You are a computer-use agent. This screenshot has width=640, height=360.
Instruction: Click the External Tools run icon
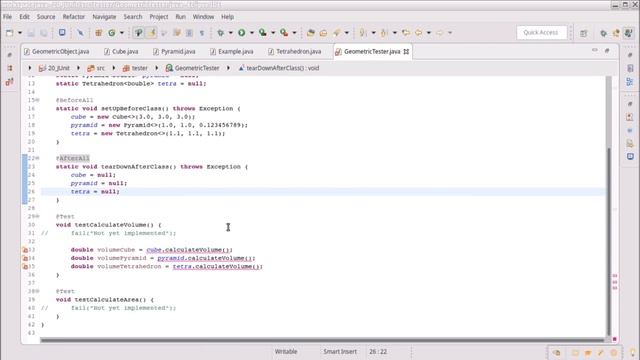[x=284, y=33]
